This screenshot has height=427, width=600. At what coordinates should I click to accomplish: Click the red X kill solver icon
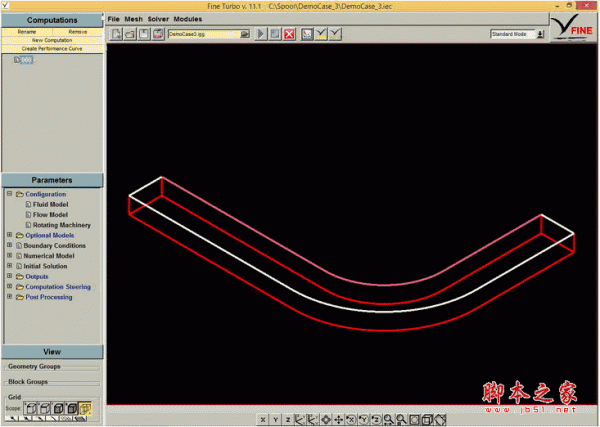tap(289, 34)
